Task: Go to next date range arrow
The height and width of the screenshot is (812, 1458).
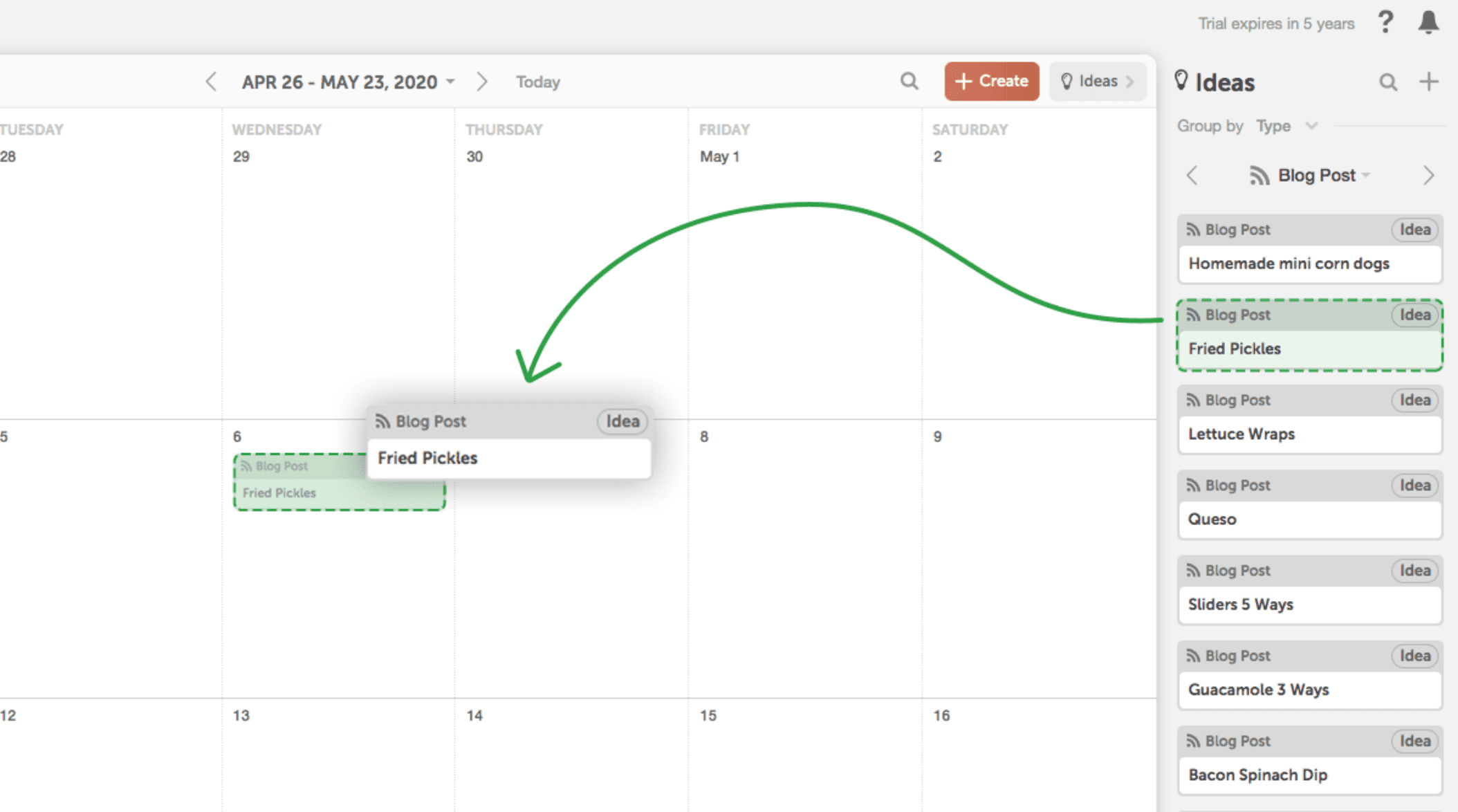Action: click(x=482, y=82)
